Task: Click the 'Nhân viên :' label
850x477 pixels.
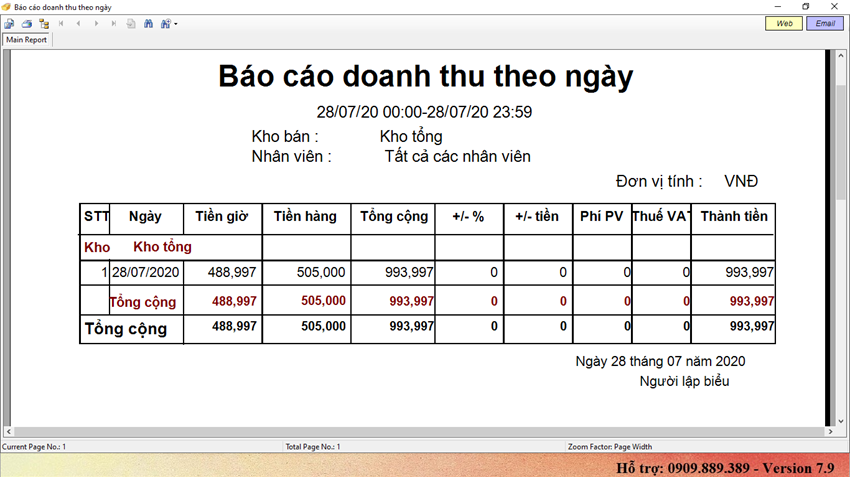Action: (x=292, y=157)
